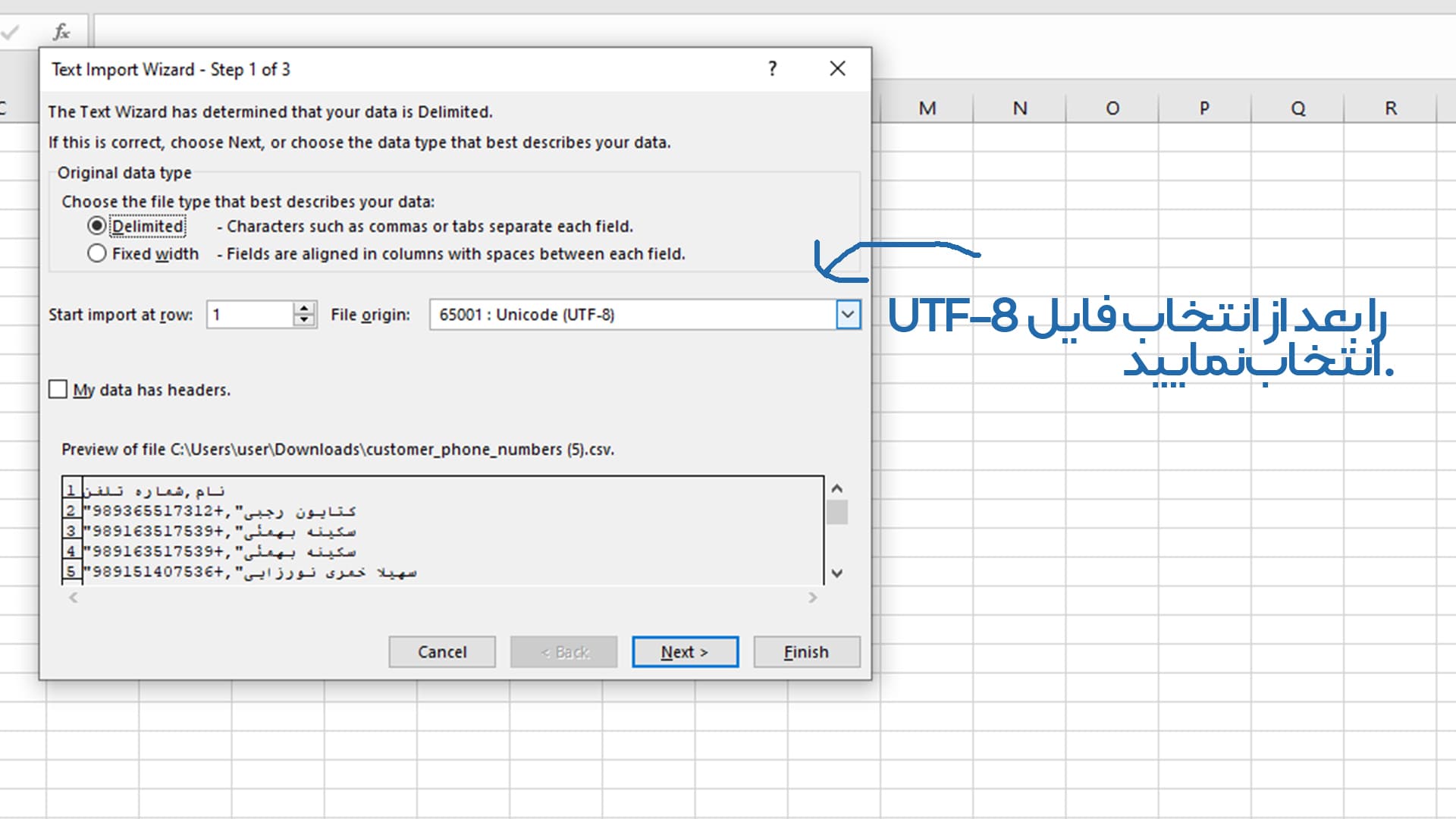Click the Back navigation button
This screenshot has width=1456, height=819.
[565, 652]
